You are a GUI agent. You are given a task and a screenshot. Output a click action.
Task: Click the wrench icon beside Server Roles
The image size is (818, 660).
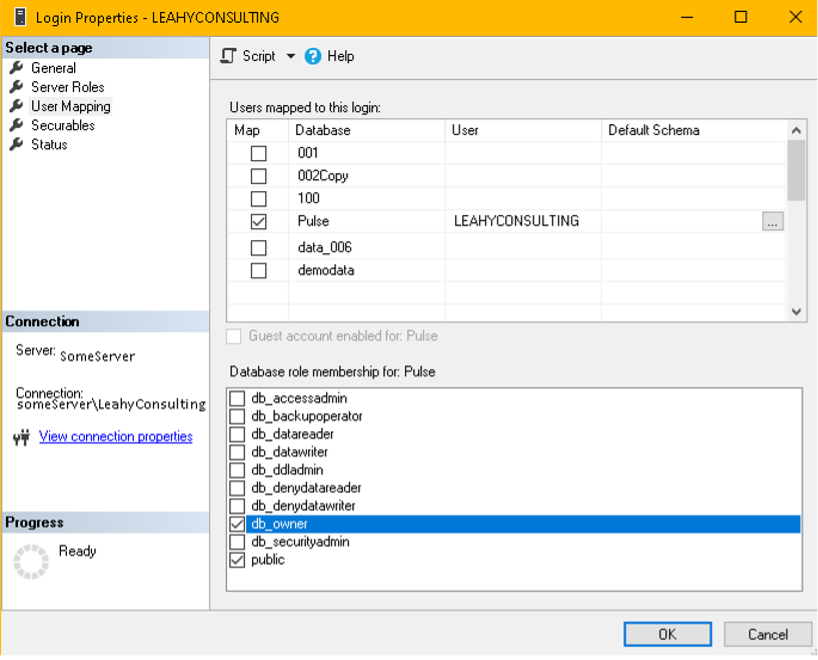(x=17, y=87)
